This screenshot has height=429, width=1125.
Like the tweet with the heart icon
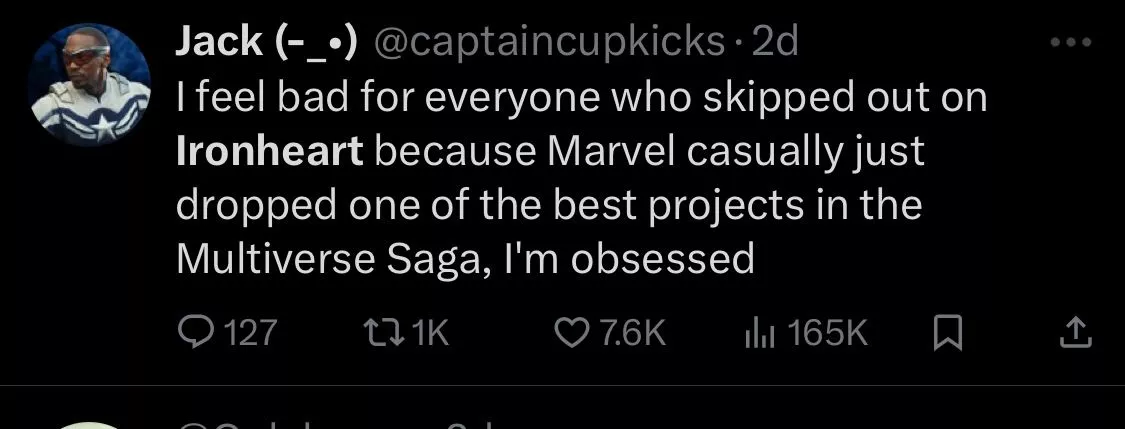coord(573,333)
